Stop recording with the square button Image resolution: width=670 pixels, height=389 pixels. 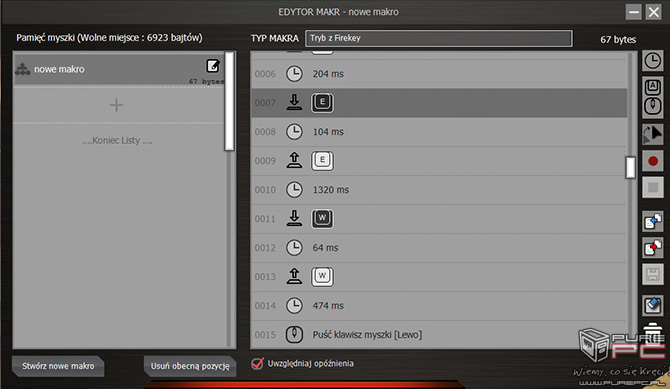pyautogui.click(x=652, y=187)
